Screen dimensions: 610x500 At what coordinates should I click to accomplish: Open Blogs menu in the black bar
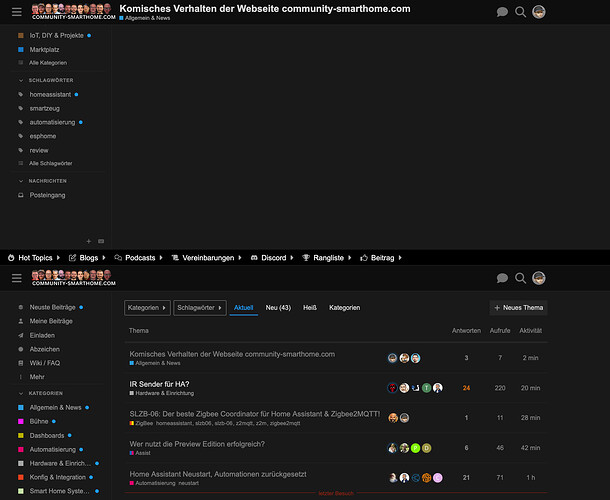tap(87, 258)
